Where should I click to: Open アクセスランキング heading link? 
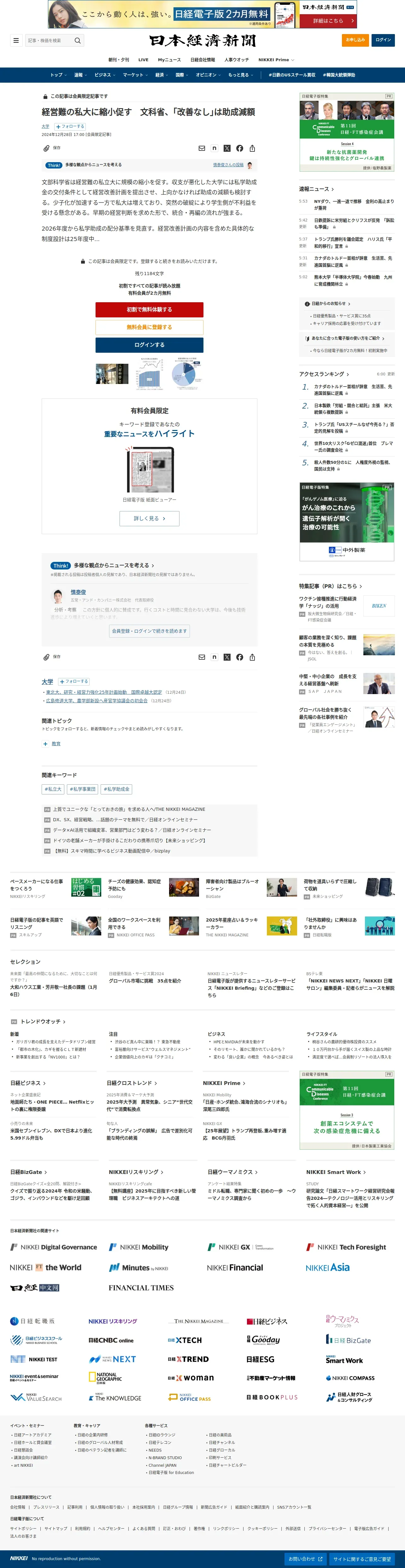(x=325, y=374)
